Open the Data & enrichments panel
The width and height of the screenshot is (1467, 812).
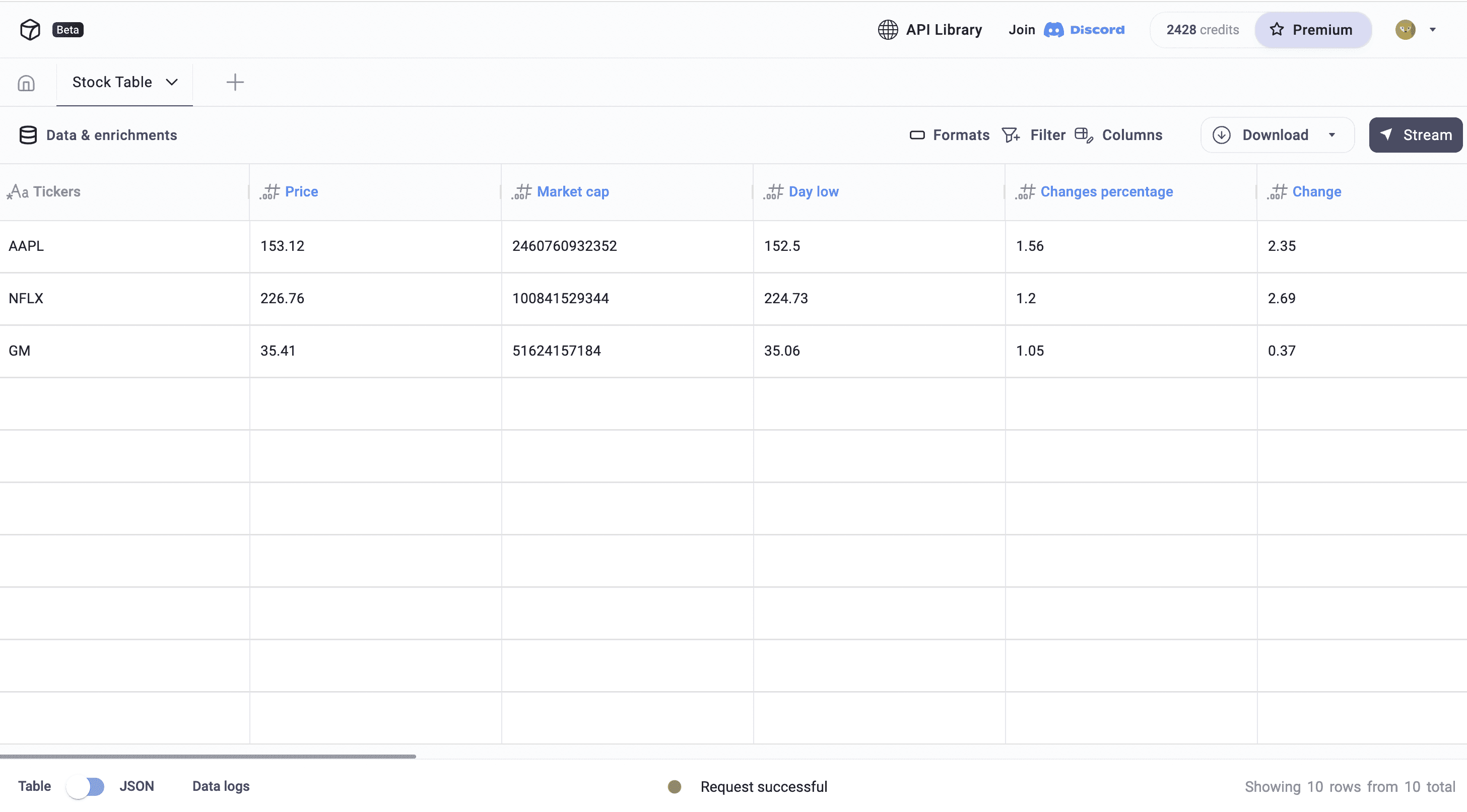(98, 135)
